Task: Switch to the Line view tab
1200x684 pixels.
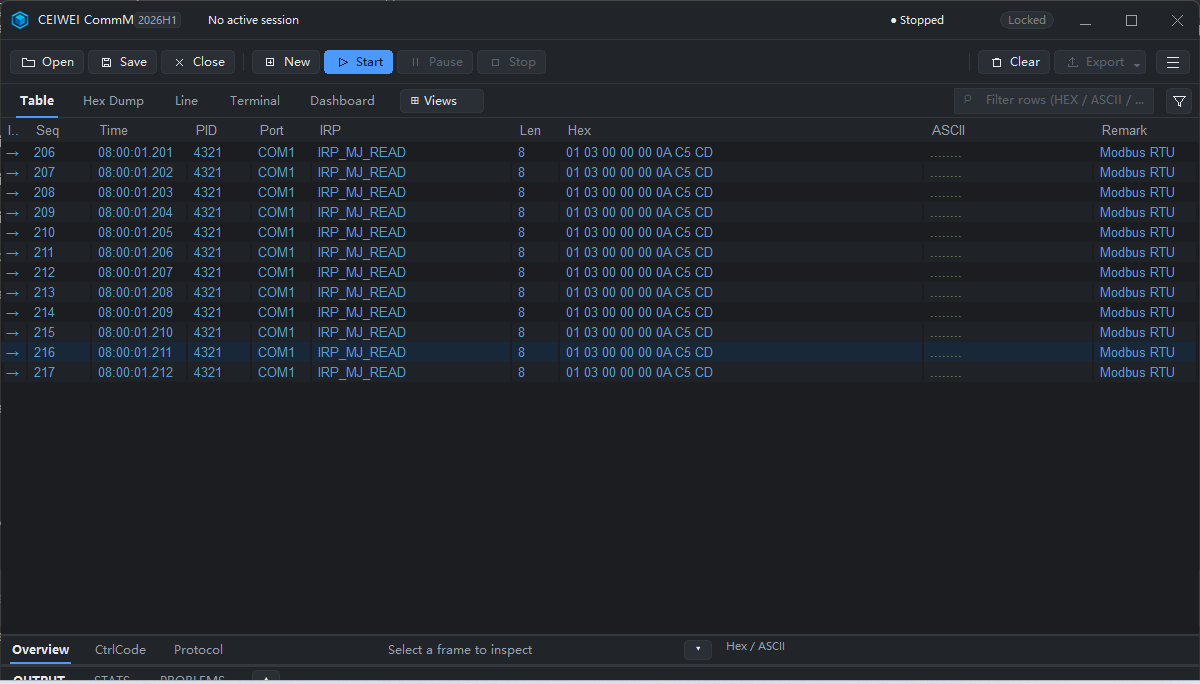Action: pos(186,101)
